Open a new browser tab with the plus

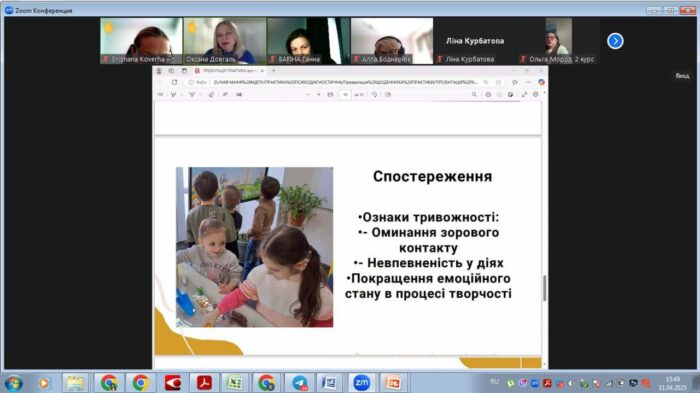pos(274,71)
